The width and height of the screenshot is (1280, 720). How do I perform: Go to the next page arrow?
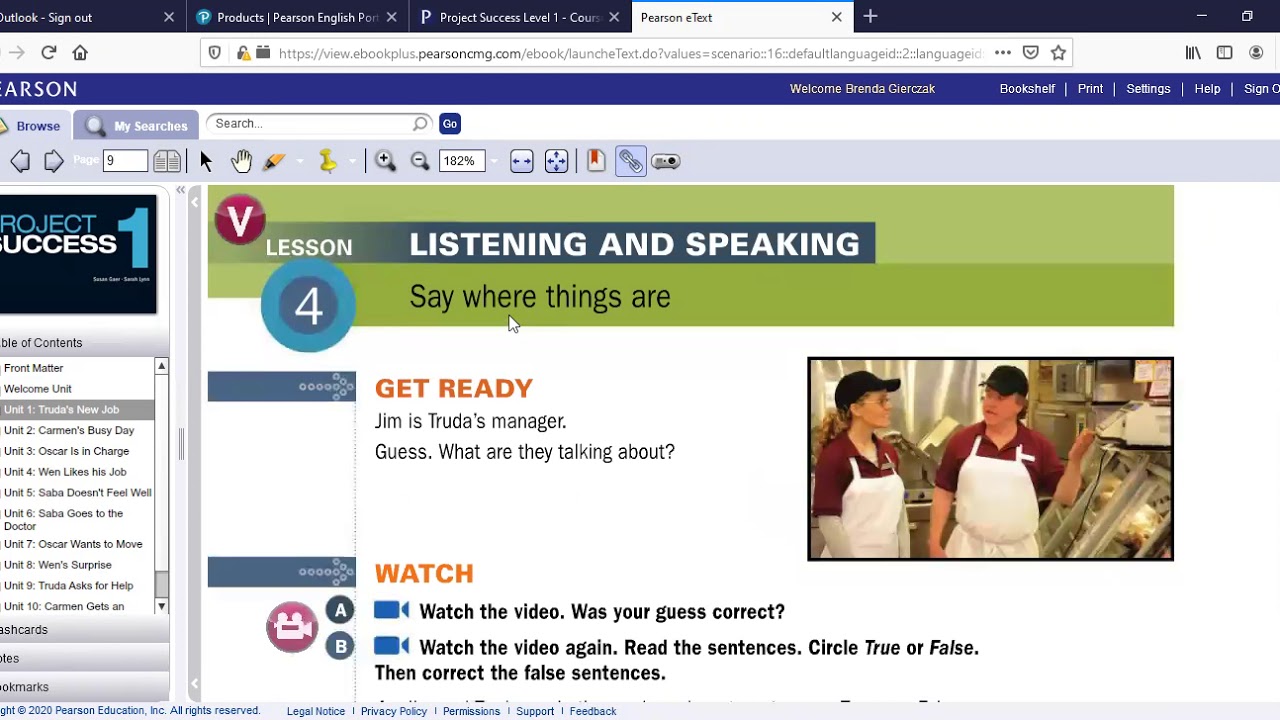point(54,161)
